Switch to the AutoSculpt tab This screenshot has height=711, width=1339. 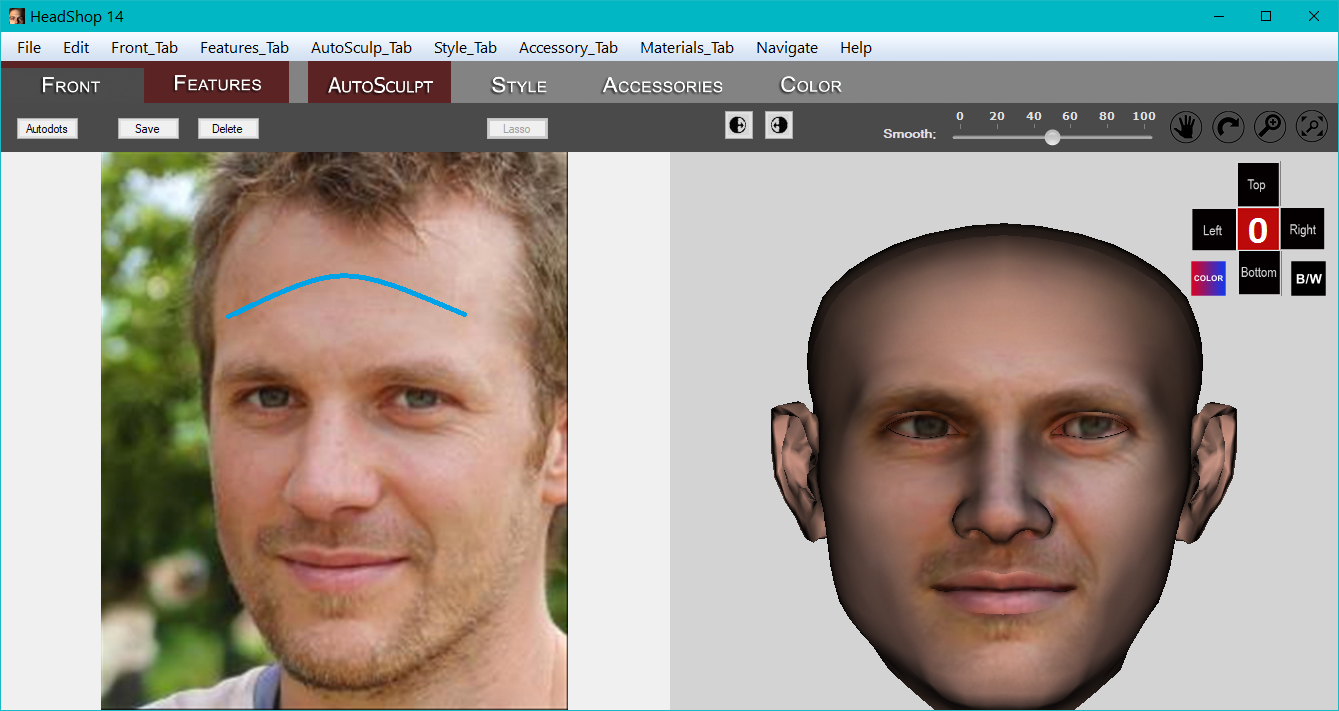click(x=380, y=84)
